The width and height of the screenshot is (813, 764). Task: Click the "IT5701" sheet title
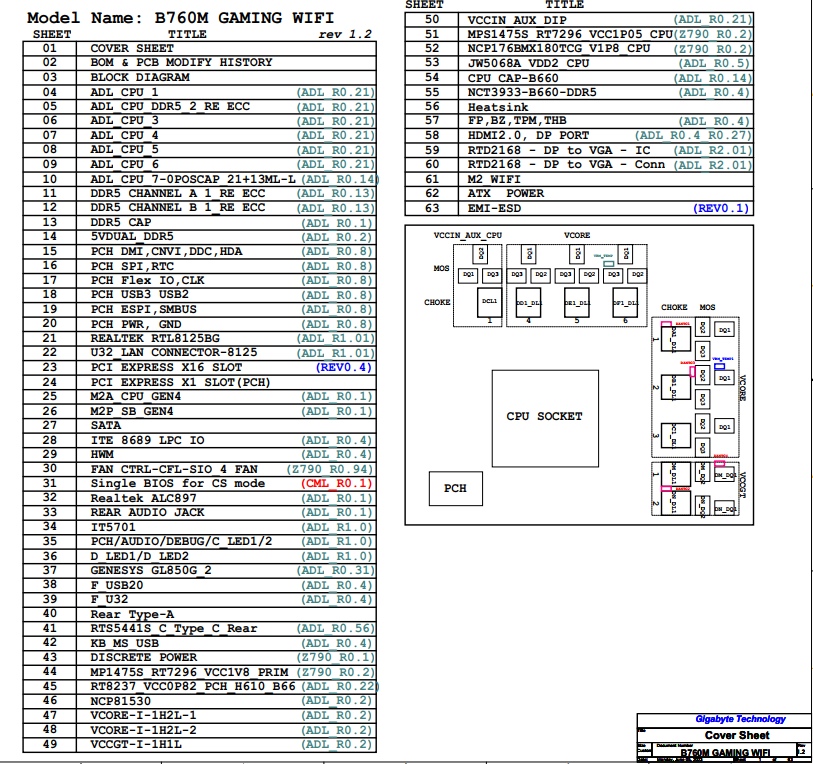point(113,527)
